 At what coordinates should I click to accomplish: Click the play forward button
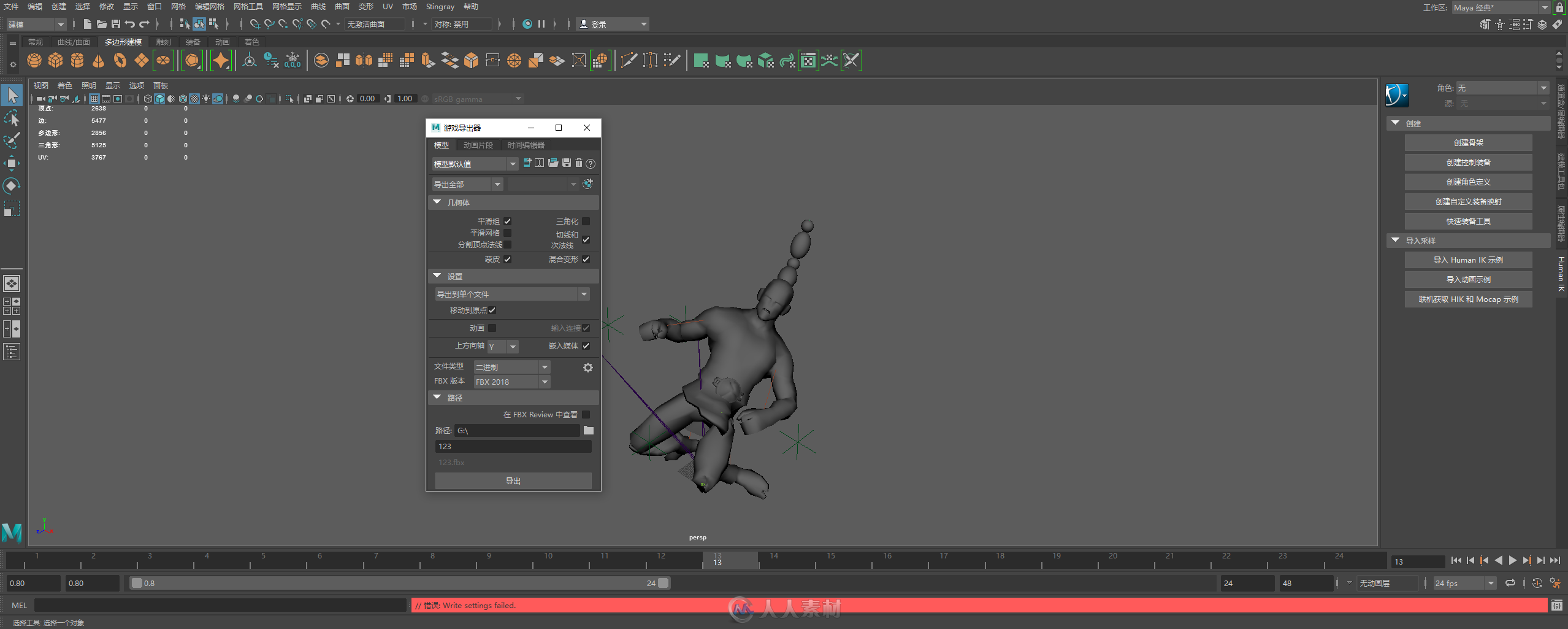1512,560
